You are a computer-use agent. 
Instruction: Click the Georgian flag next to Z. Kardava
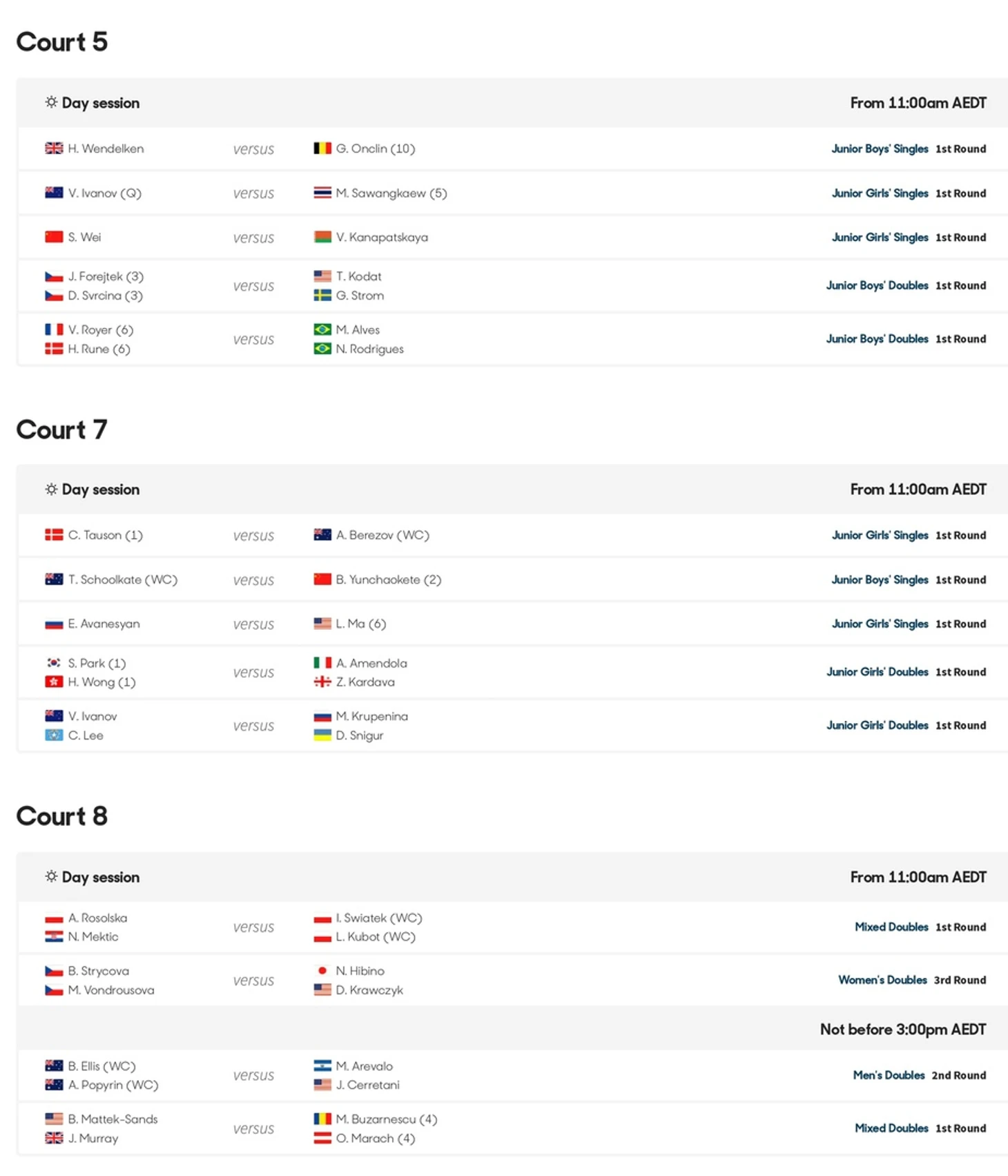coord(322,682)
